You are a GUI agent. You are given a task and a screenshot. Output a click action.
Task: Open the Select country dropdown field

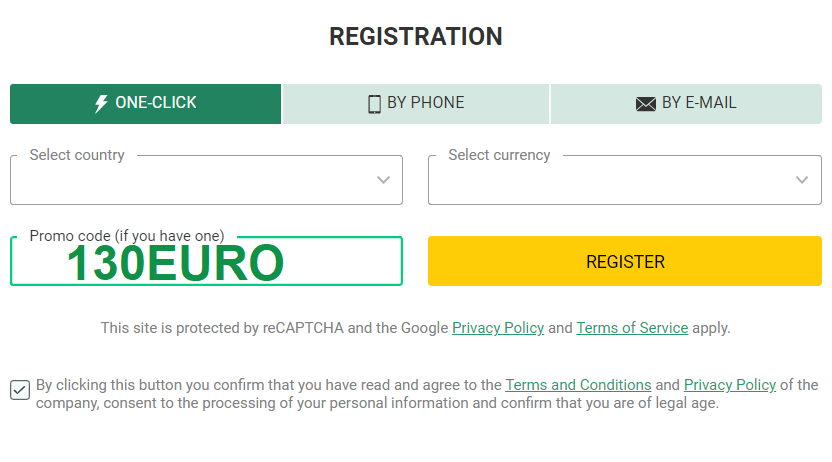(206, 180)
